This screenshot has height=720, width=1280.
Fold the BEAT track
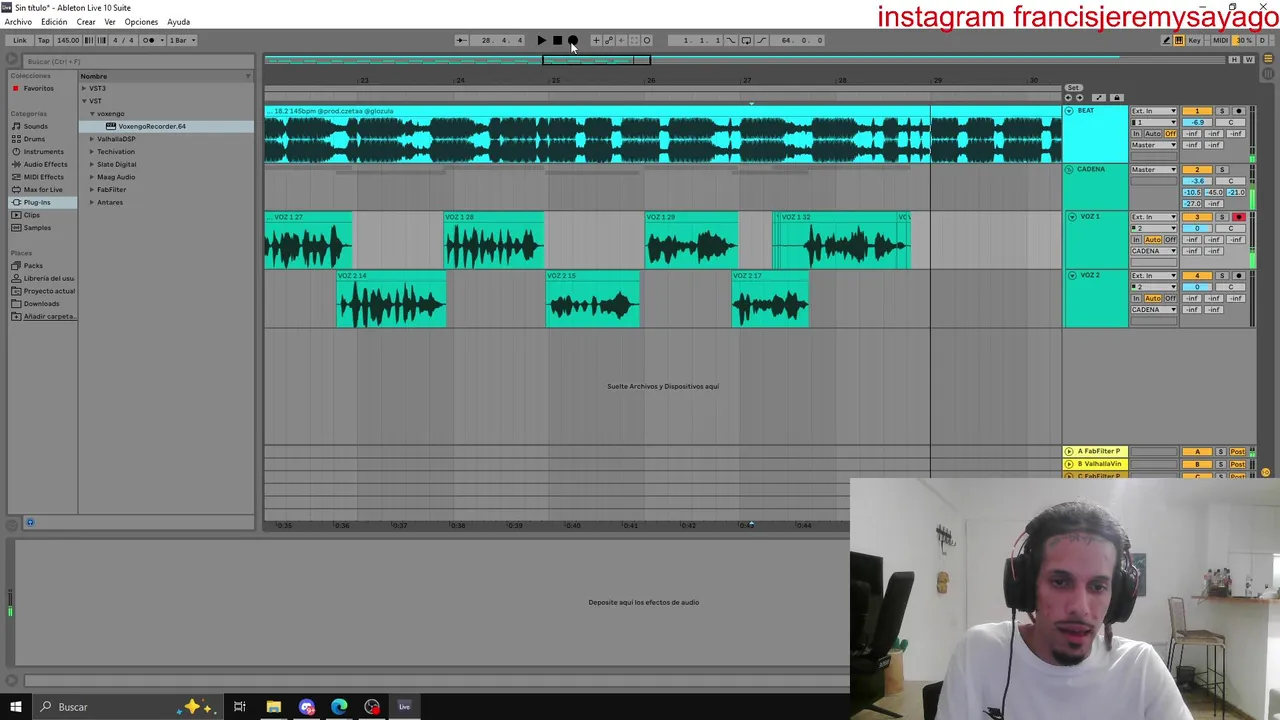click(1069, 111)
